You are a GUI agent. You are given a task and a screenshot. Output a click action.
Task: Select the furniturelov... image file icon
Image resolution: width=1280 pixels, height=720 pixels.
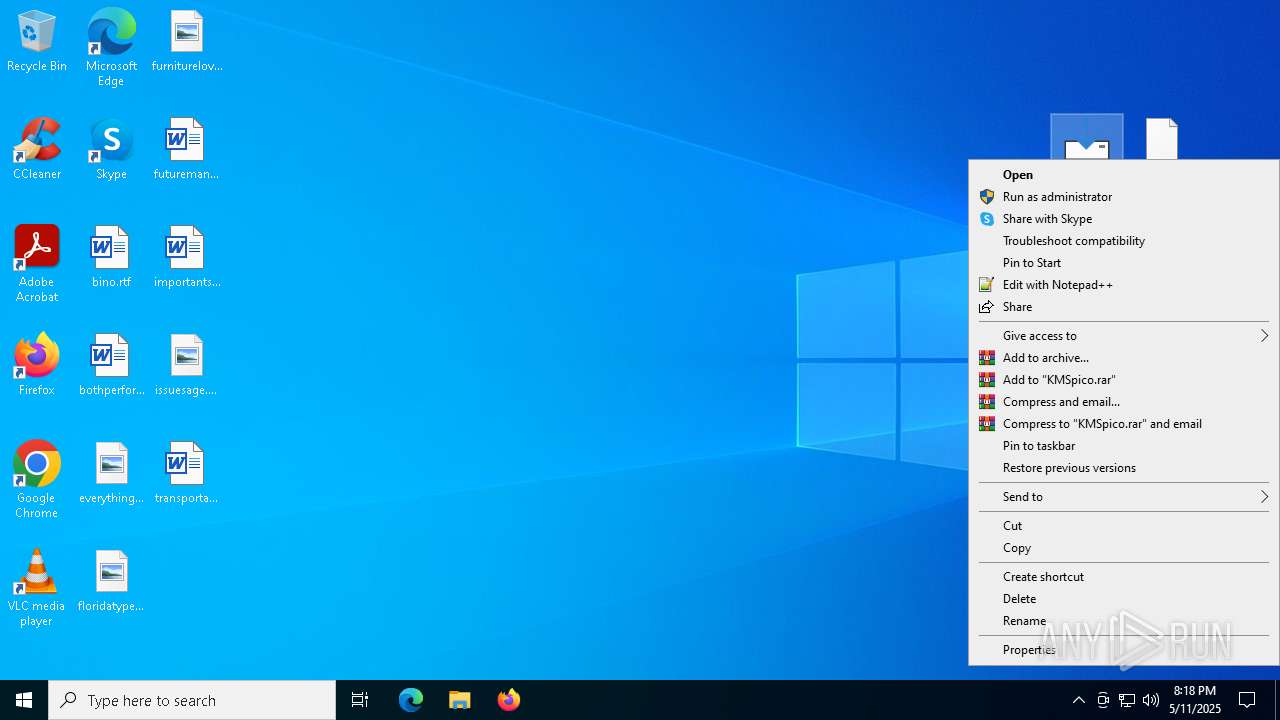coord(186,42)
